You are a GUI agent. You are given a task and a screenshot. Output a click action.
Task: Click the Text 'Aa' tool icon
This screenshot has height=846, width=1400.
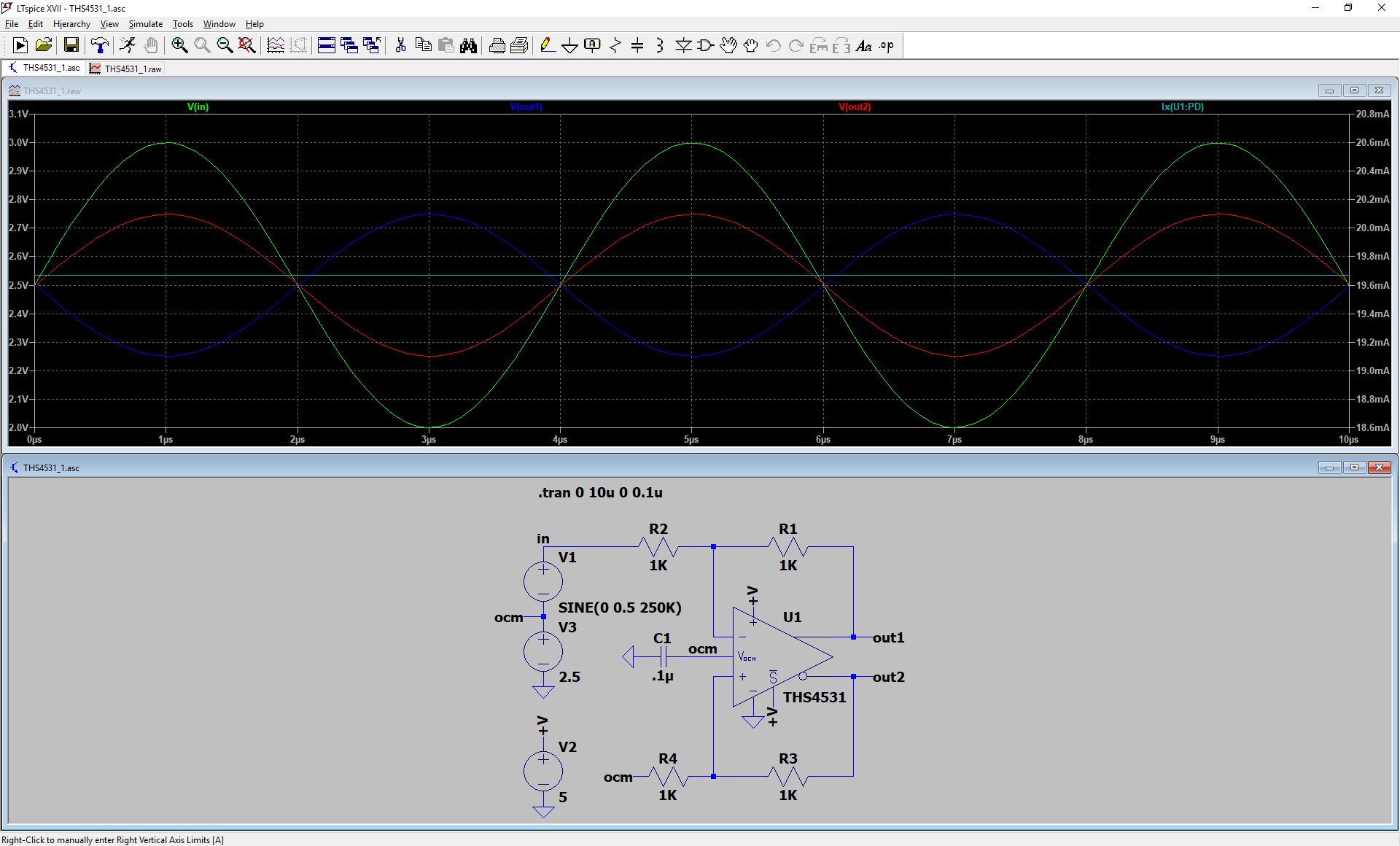[864, 46]
